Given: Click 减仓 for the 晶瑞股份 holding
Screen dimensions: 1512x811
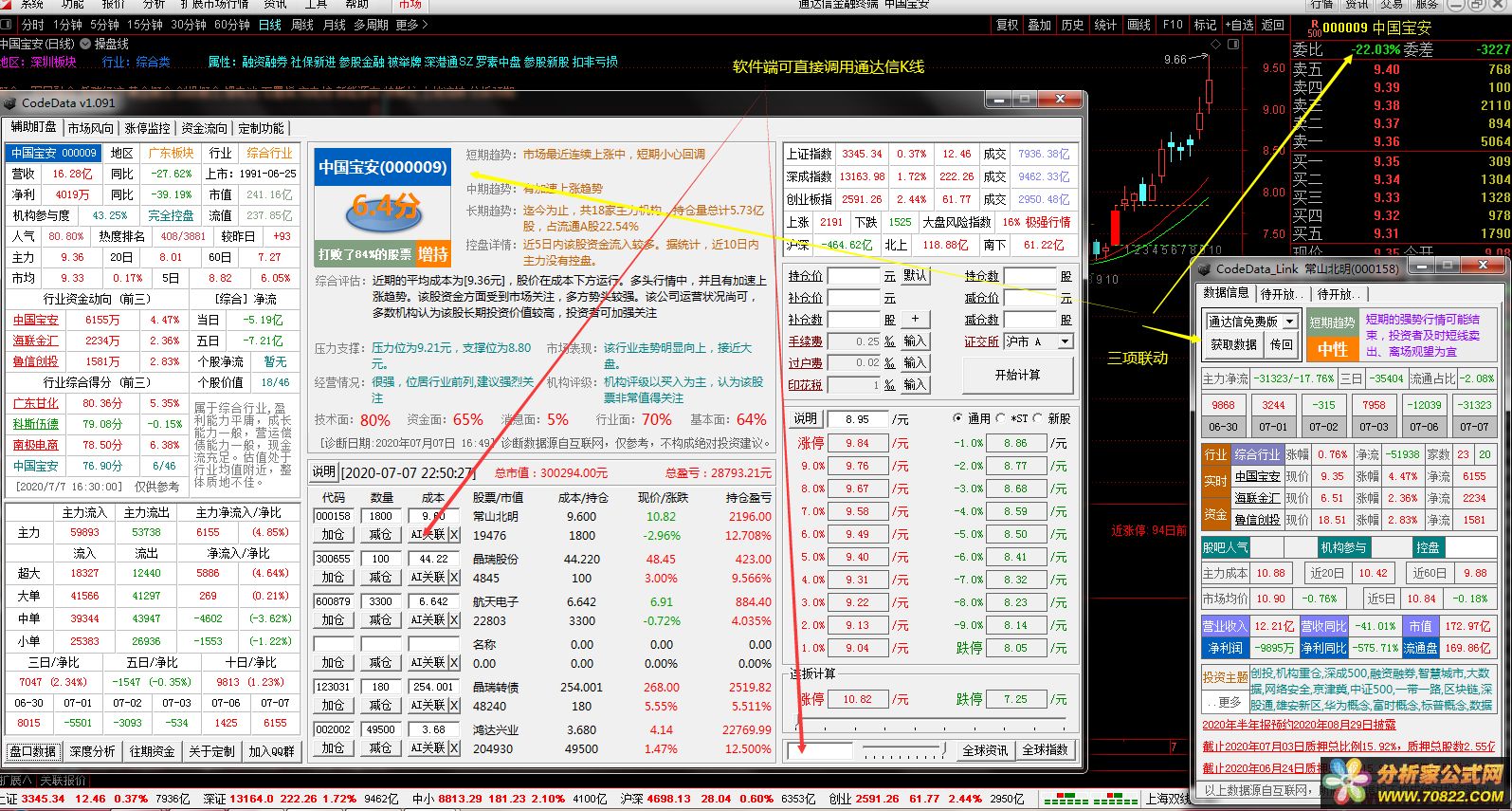Looking at the screenshot, I should tap(381, 577).
